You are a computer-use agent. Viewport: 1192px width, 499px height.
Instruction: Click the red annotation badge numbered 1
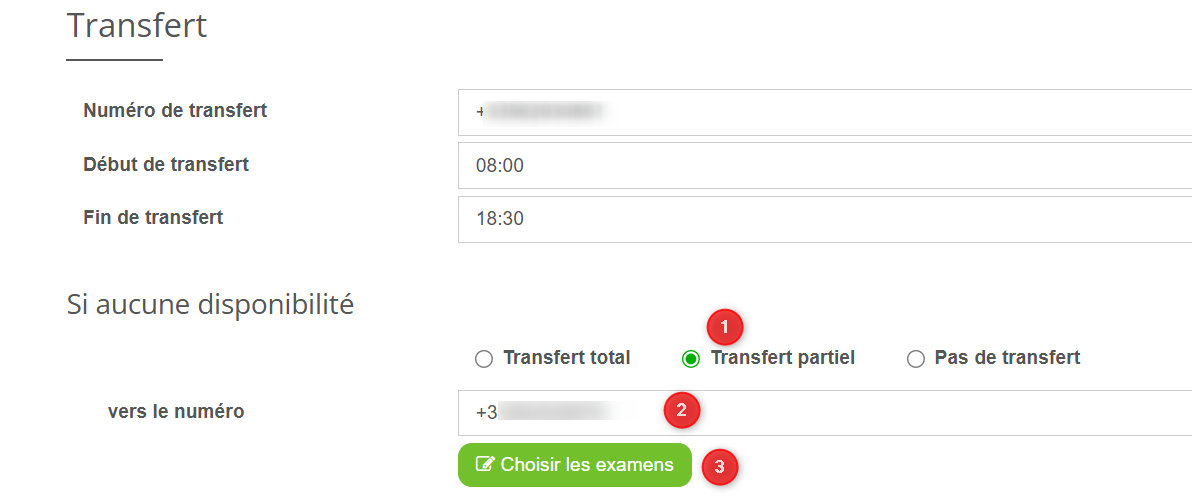[724, 327]
